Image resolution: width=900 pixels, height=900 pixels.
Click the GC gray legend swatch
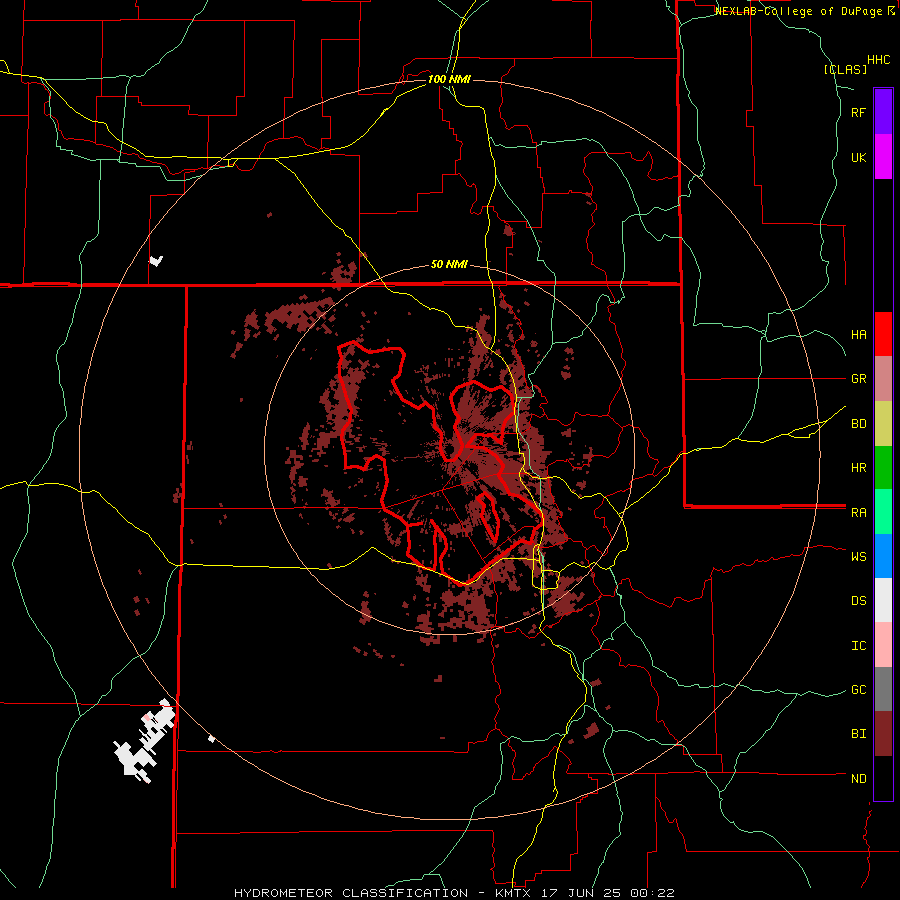click(x=883, y=689)
